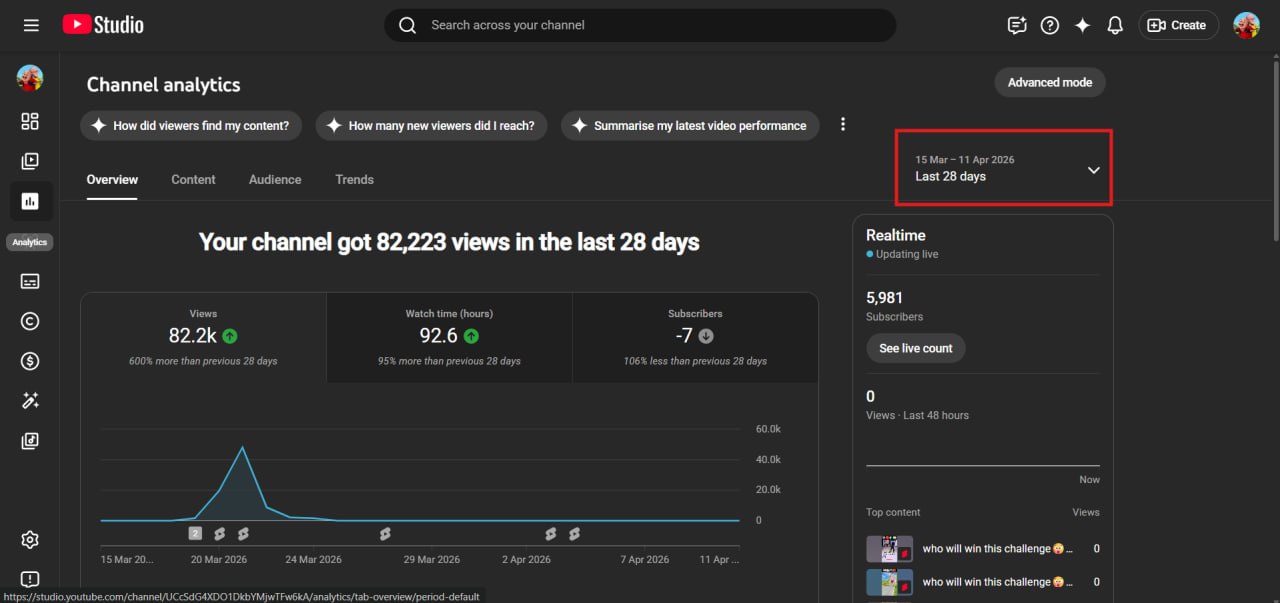Image resolution: width=1280 pixels, height=603 pixels.
Task: Open the send feedback icon in top bar
Action: tap(1017, 26)
